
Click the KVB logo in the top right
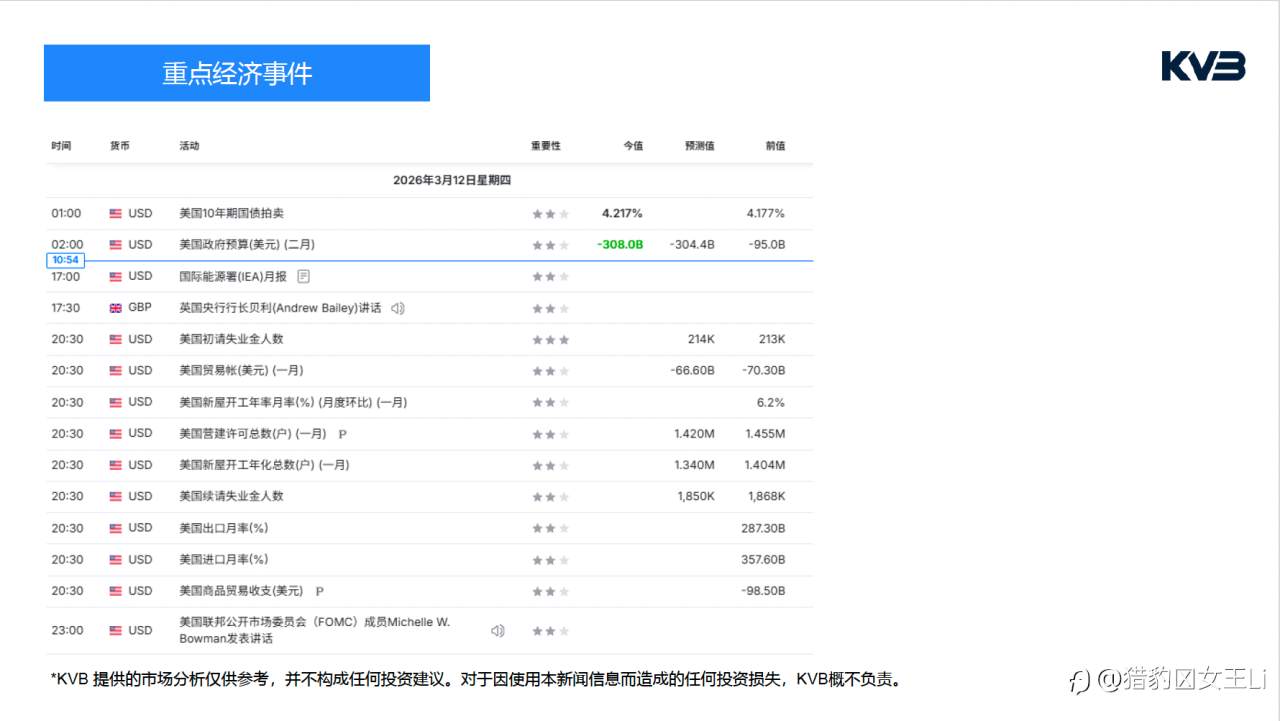click(1203, 66)
